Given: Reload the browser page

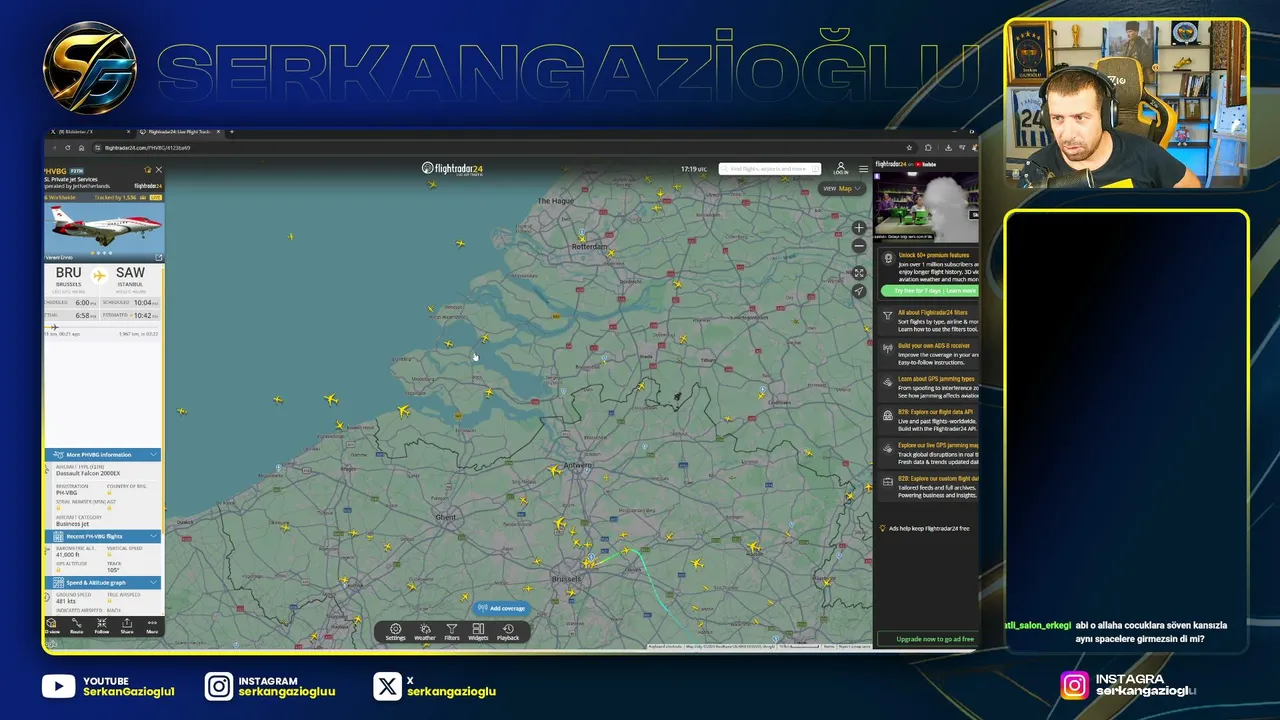Looking at the screenshot, I should tap(68, 148).
